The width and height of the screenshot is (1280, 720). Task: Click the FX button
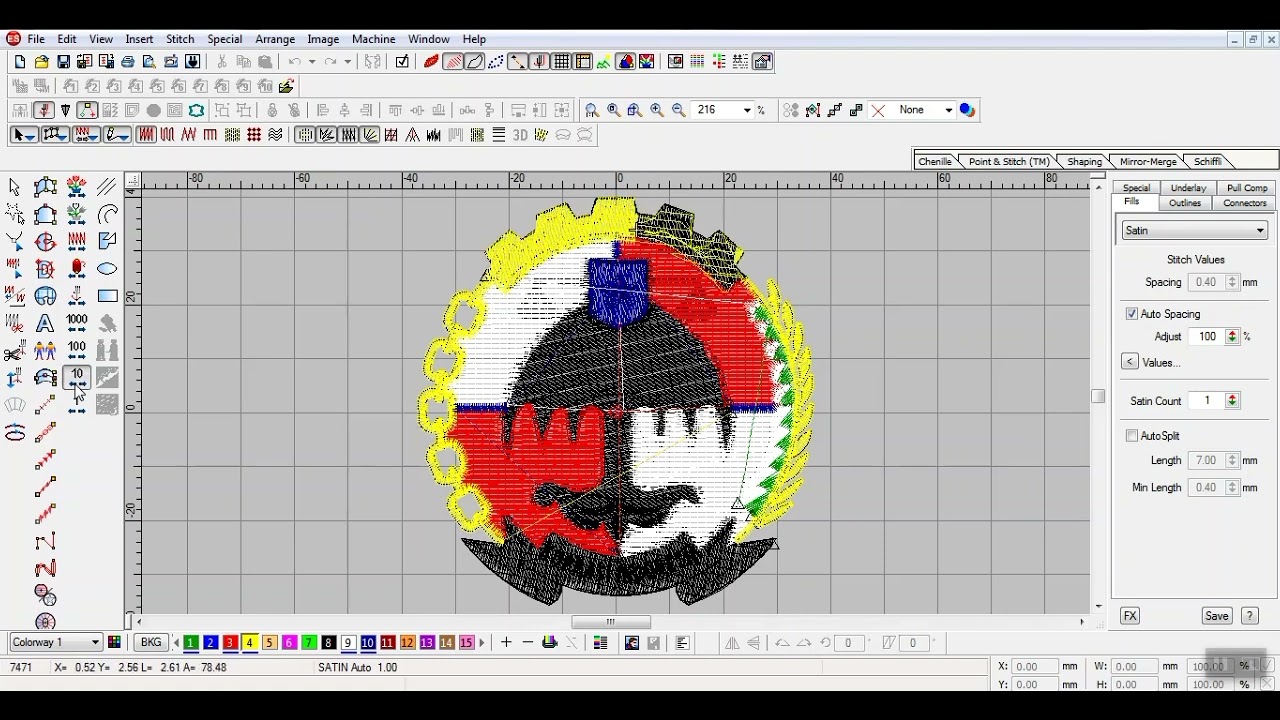[x=1130, y=616]
